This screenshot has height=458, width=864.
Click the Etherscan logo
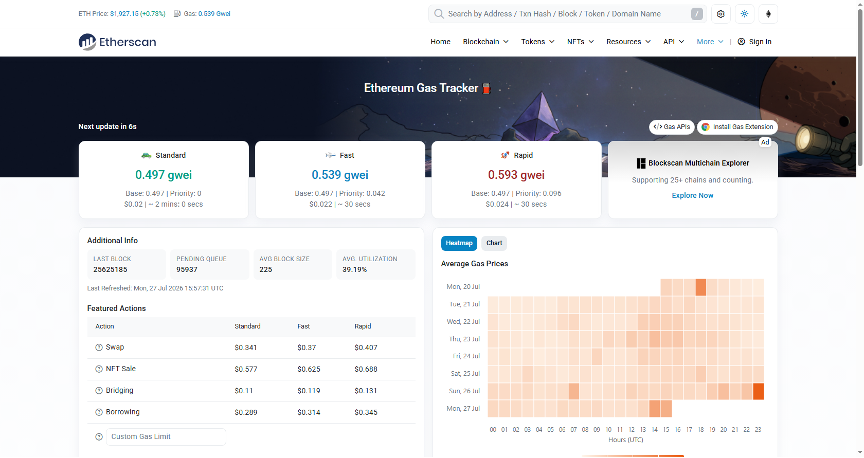click(117, 42)
